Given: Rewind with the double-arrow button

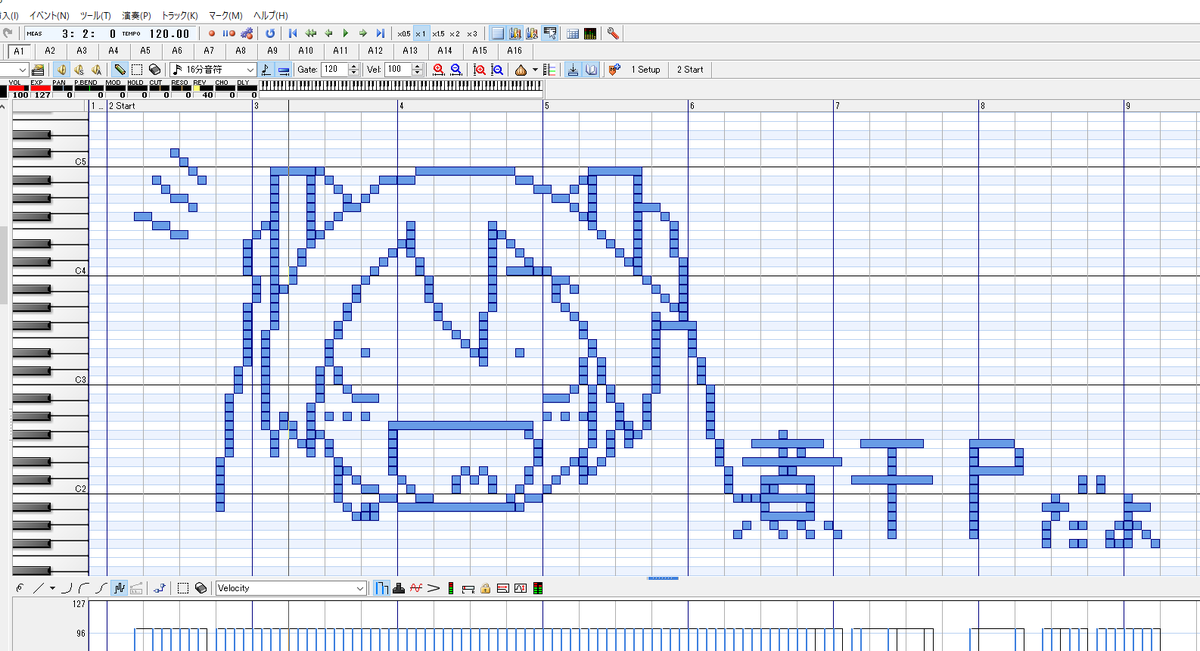Looking at the screenshot, I should [x=311, y=33].
